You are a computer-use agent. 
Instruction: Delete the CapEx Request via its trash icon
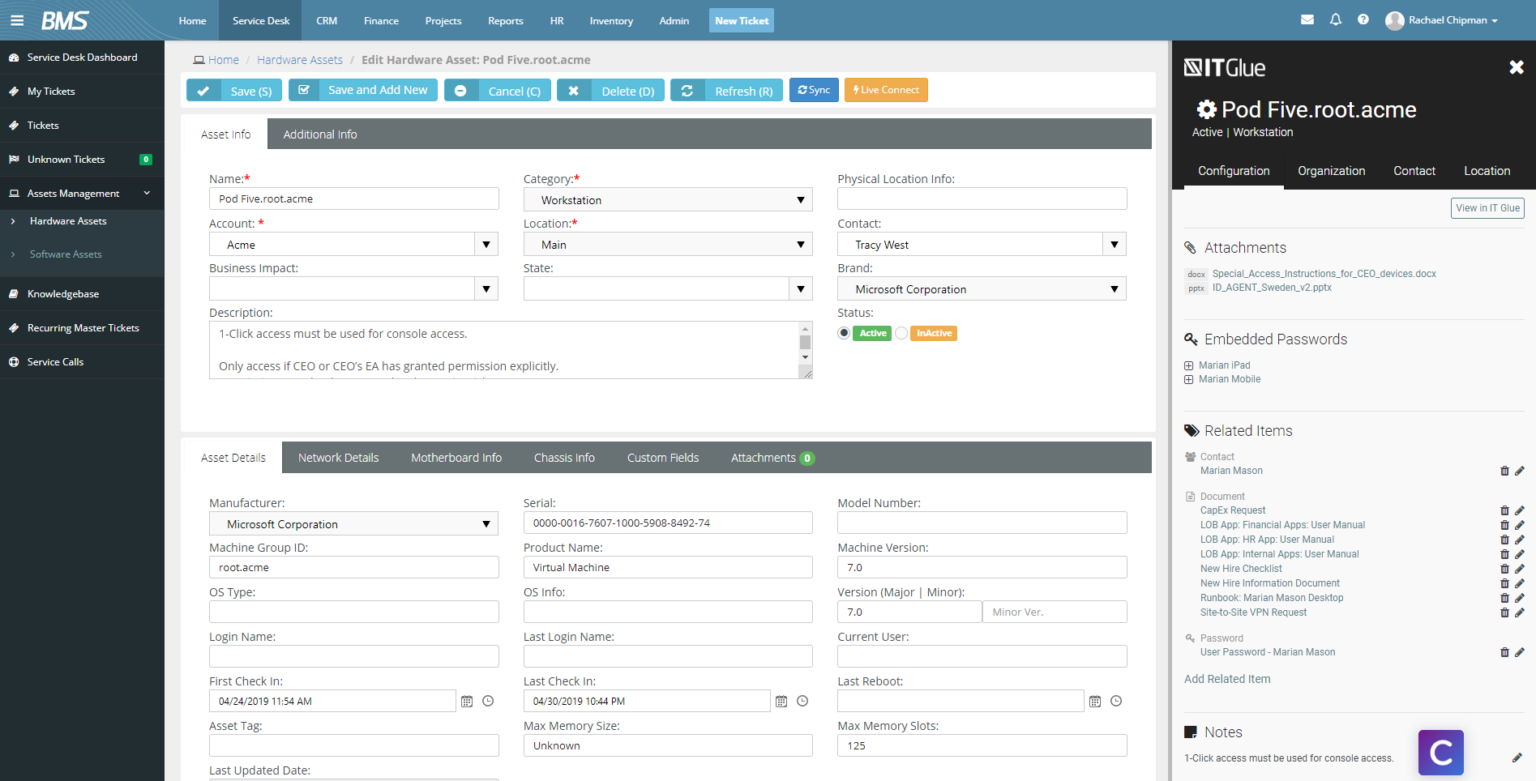[1504, 510]
